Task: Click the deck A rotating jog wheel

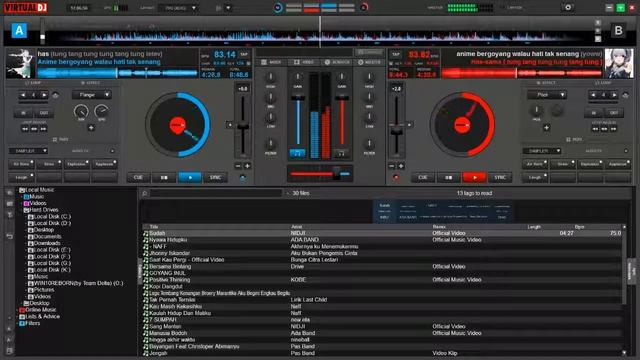Action: [x=178, y=124]
